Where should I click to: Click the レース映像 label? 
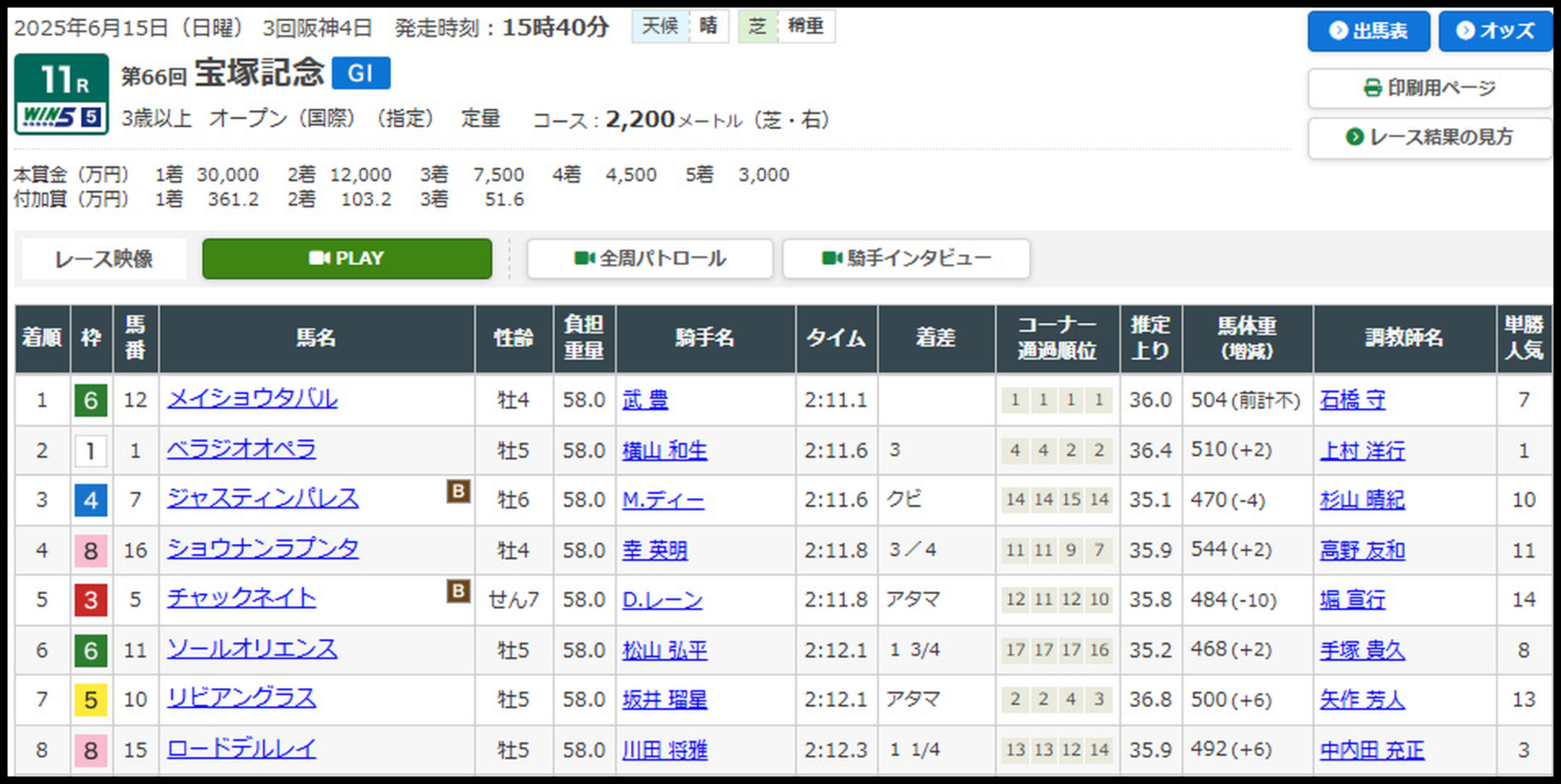pyautogui.click(x=104, y=259)
